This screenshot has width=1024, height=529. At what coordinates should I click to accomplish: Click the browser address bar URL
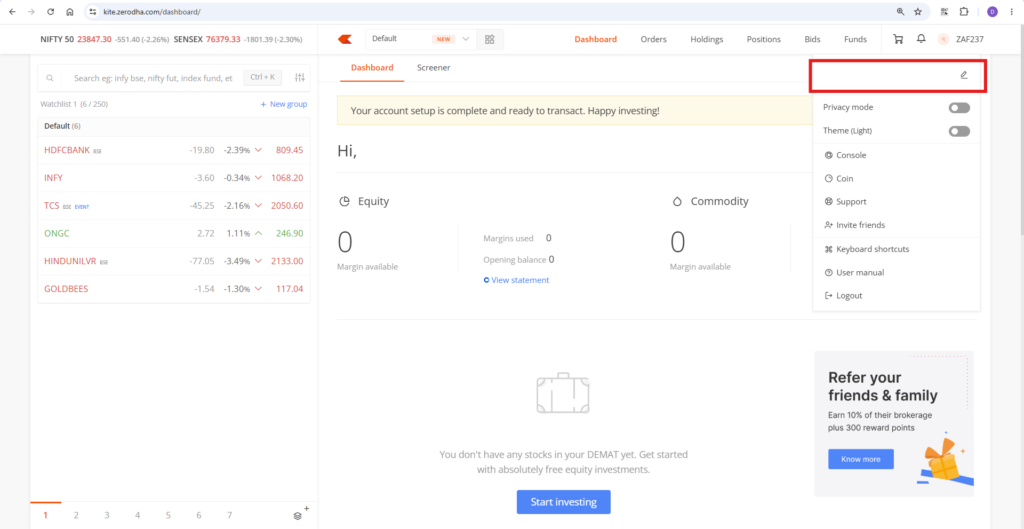pyautogui.click(x=152, y=12)
